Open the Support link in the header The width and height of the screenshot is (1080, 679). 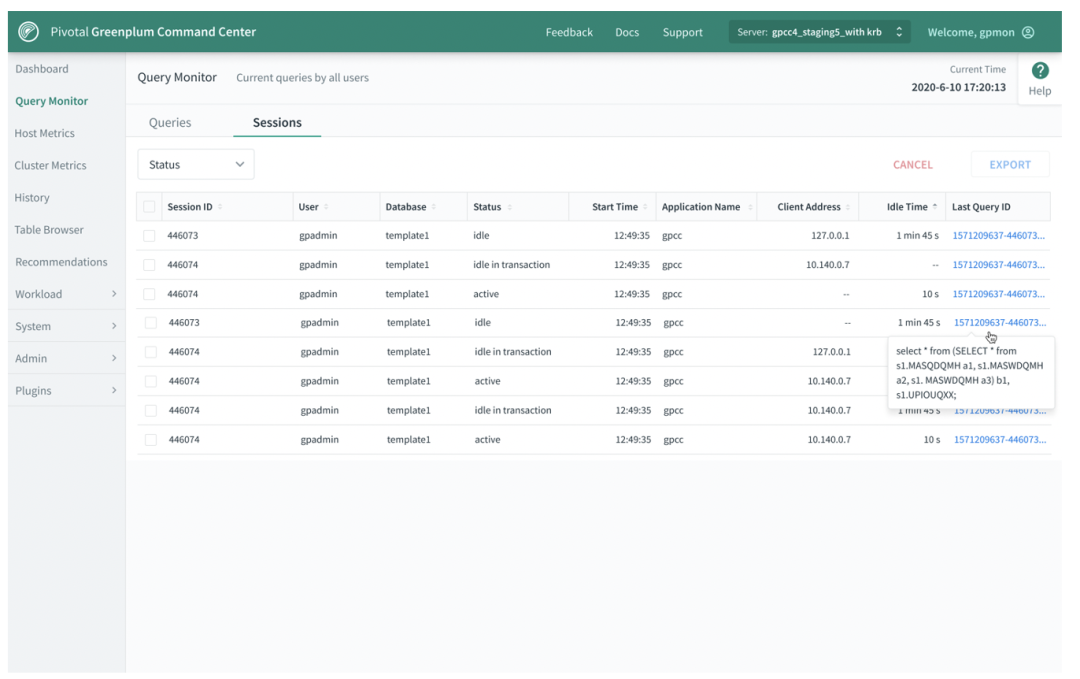(x=683, y=32)
